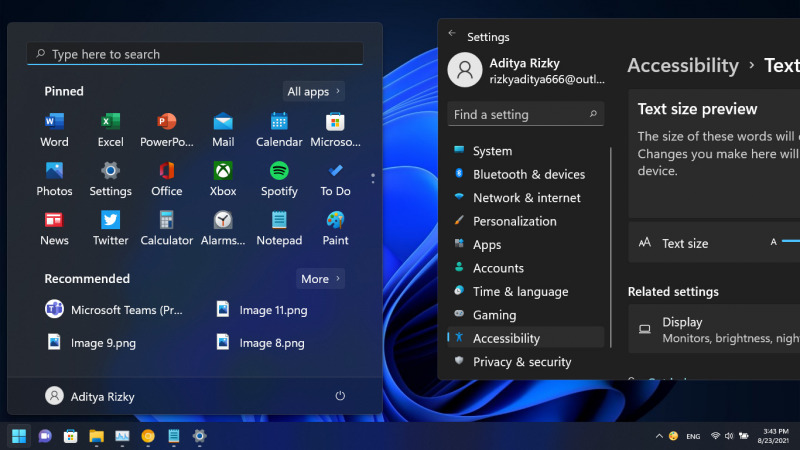This screenshot has width=800, height=450.
Task: Open PowerPoint pinned app
Action: click(166, 130)
